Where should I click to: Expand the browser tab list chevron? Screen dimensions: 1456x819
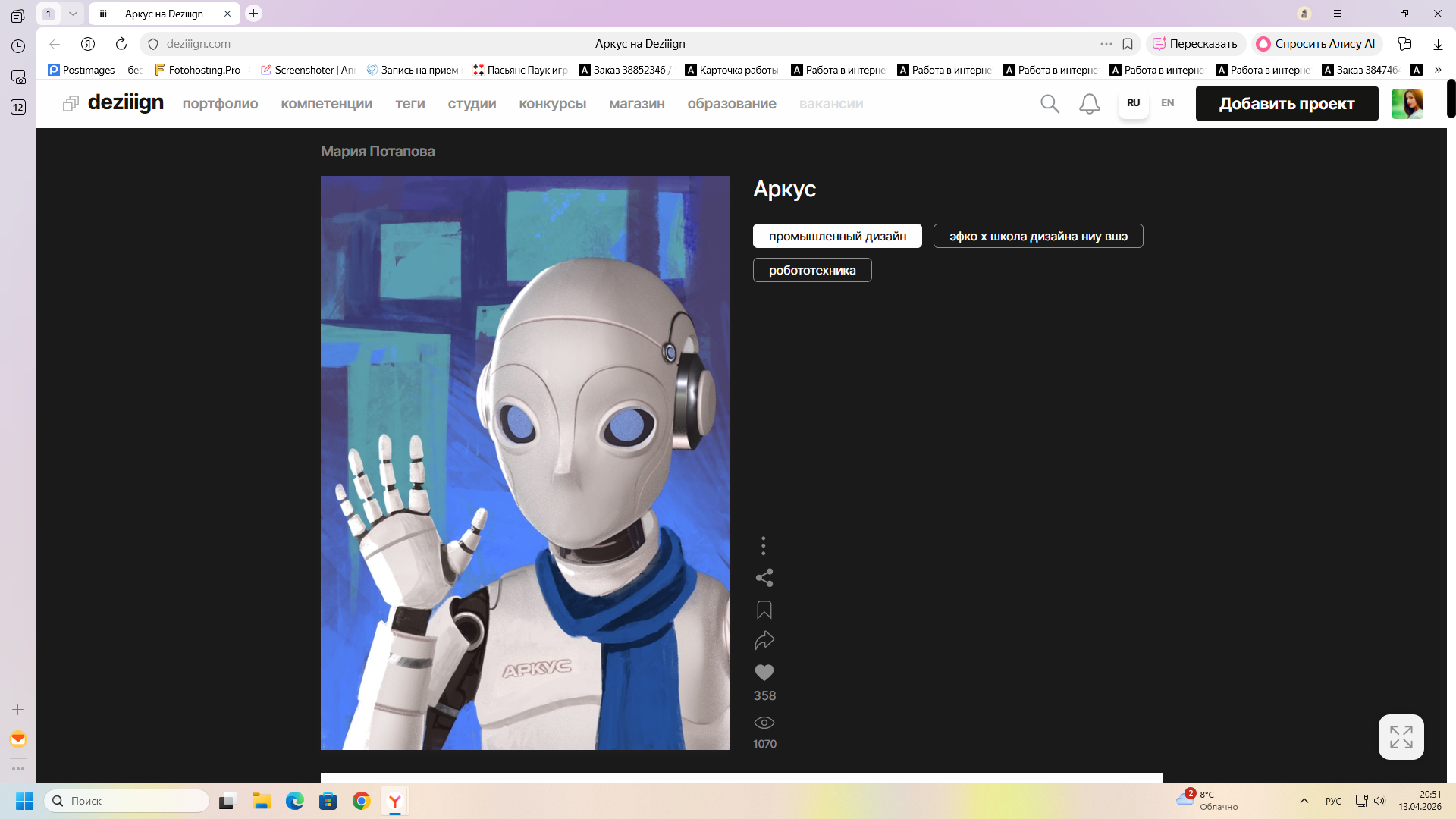73,14
